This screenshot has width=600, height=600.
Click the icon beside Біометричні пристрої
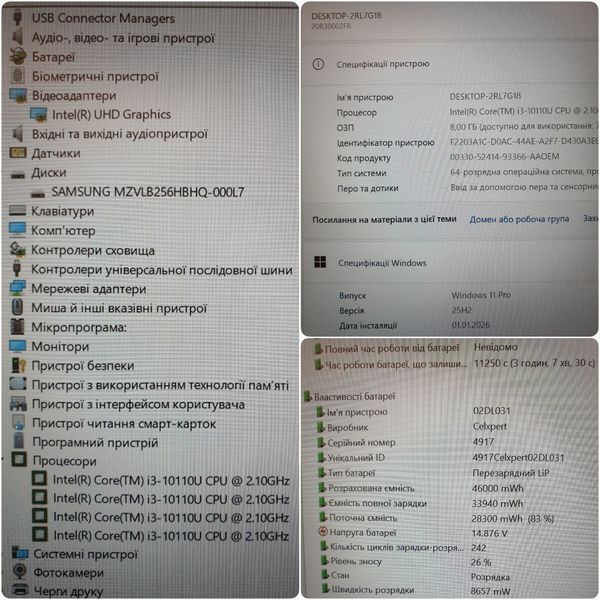(18, 76)
